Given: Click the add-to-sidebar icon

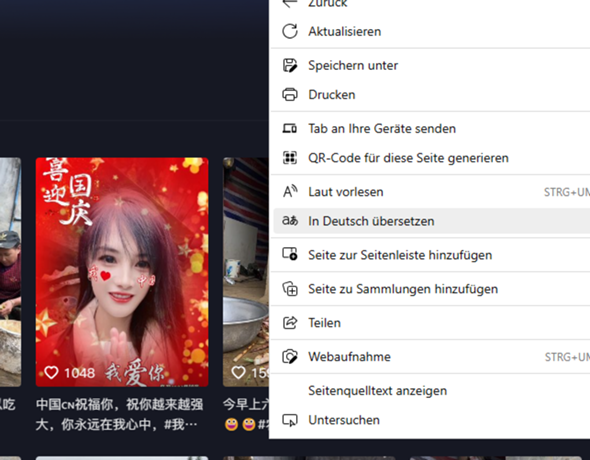Looking at the screenshot, I should (290, 254).
